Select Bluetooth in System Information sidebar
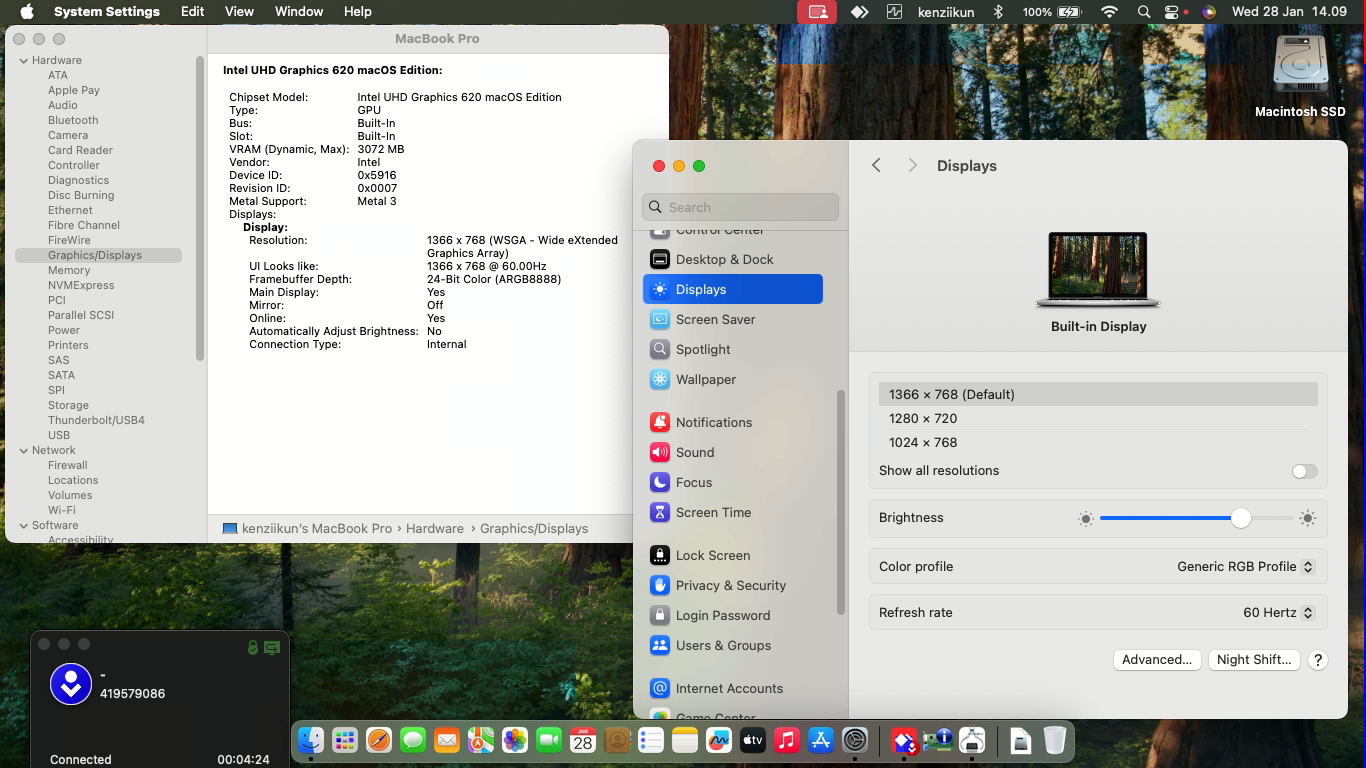This screenshot has height=768, width=1366. (73, 120)
